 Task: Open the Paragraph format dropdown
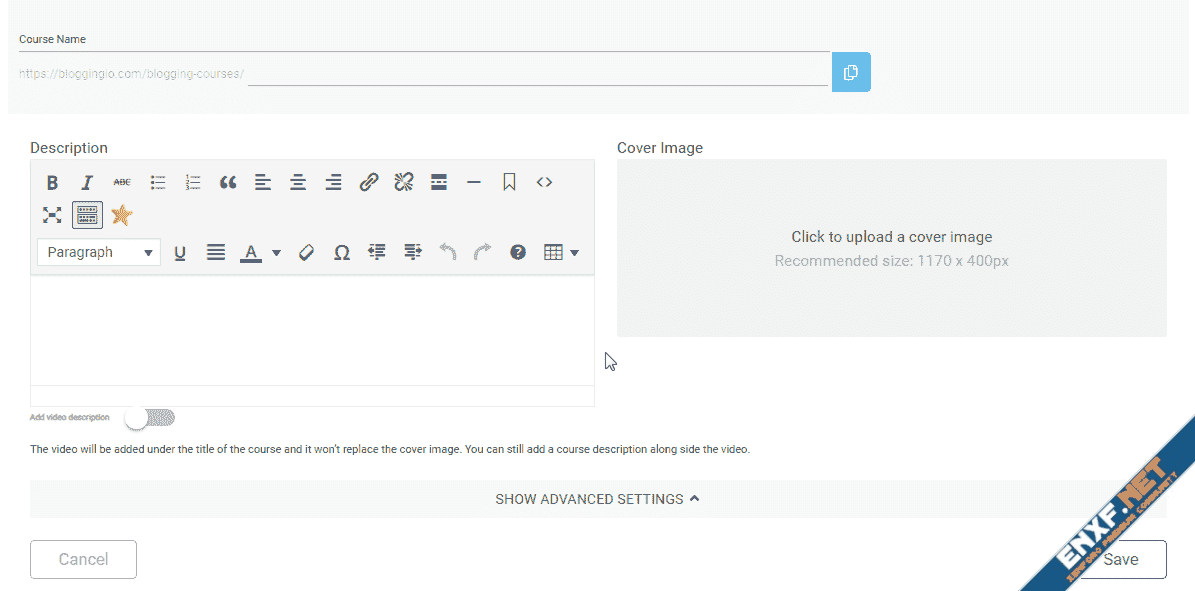tap(99, 253)
